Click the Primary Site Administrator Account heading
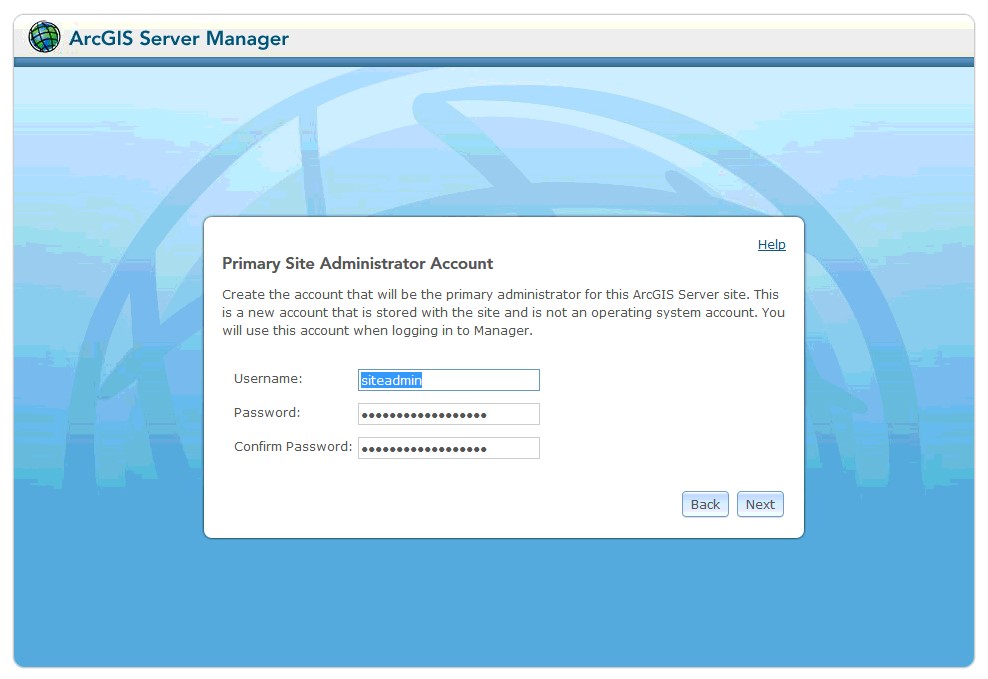The height and width of the screenshot is (679, 988). 357,263
